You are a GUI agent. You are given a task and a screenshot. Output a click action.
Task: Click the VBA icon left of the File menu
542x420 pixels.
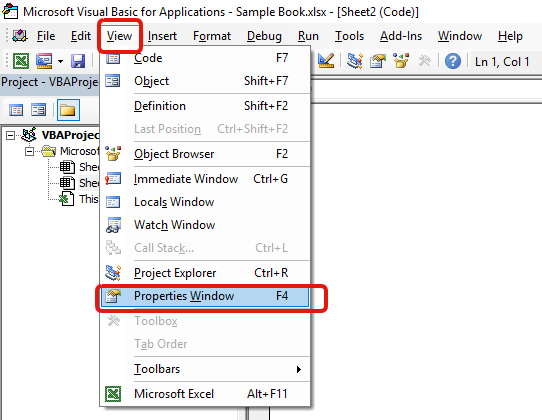(20, 35)
